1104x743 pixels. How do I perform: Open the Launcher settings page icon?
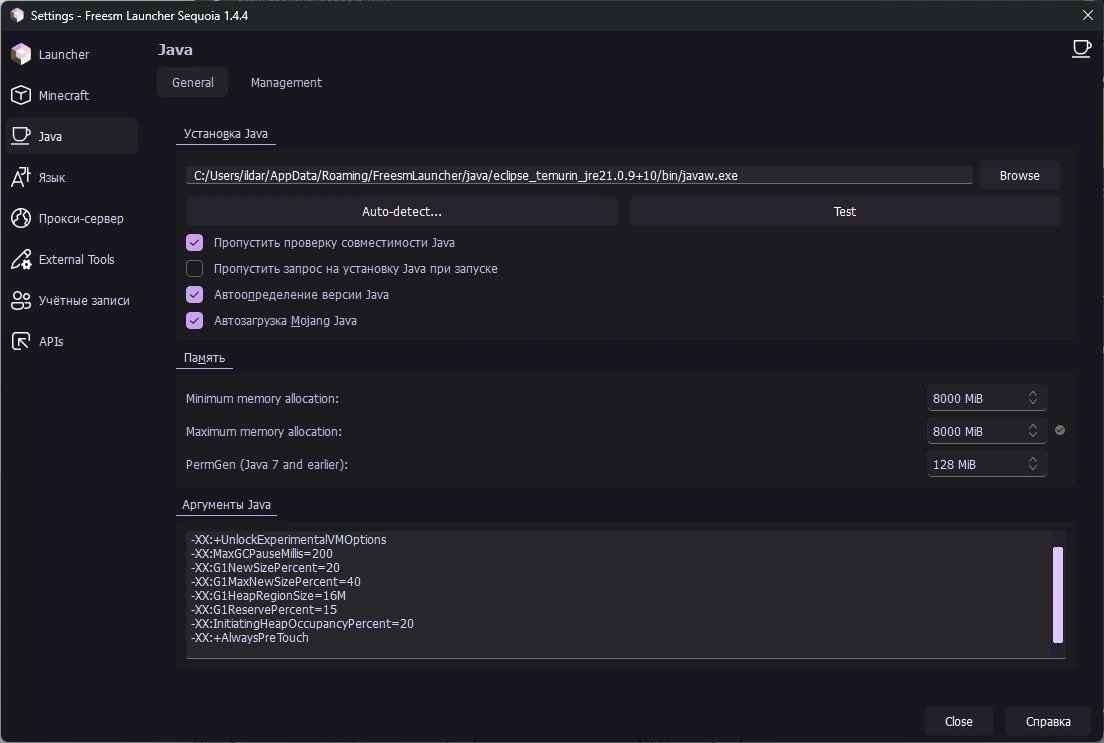click(x=21, y=54)
